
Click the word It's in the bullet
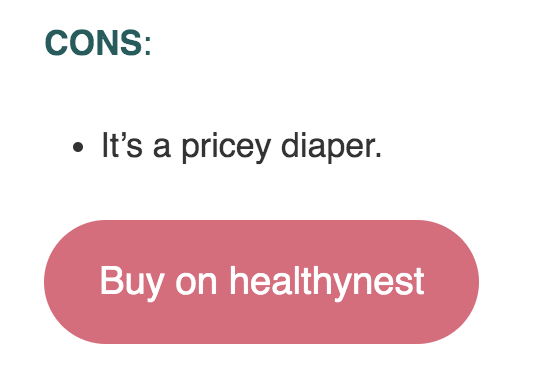click(122, 145)
